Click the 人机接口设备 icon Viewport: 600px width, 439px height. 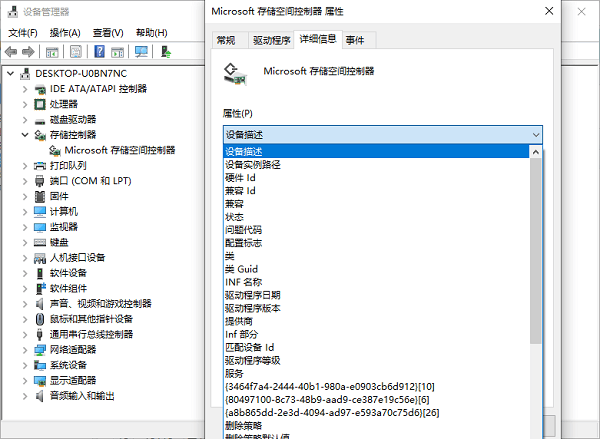tap(40, 258)
